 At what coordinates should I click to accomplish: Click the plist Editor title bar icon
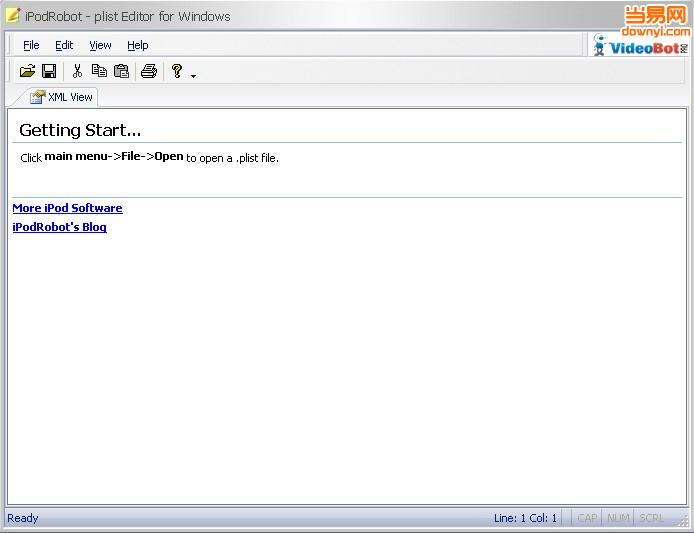tap(13, 15)
